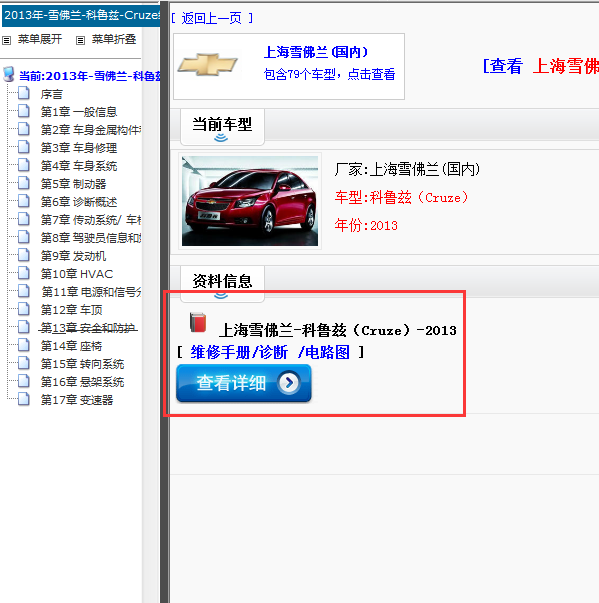Open 序言 in the tree

tap(52, 94)
